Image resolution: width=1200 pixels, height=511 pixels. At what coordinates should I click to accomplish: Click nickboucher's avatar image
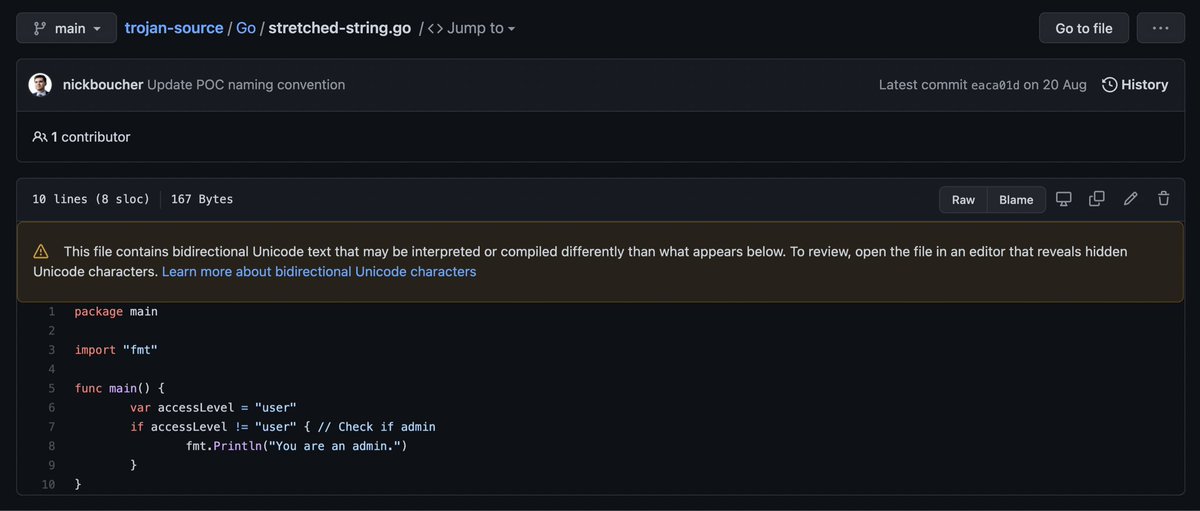(40, 85)
